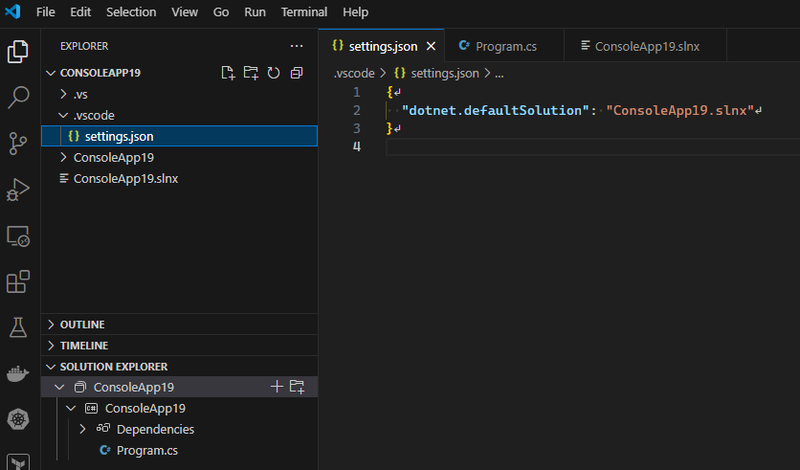The width and height of the screenshot is (800, 470).
Task: Collapse the .vscode folder
Action: tap(63, 115)
